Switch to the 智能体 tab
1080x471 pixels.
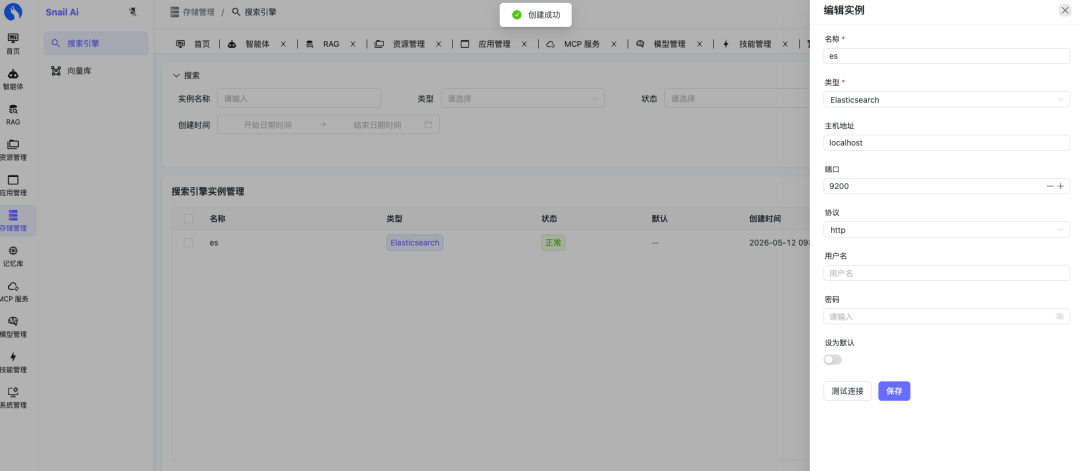(x=249, y=44)
